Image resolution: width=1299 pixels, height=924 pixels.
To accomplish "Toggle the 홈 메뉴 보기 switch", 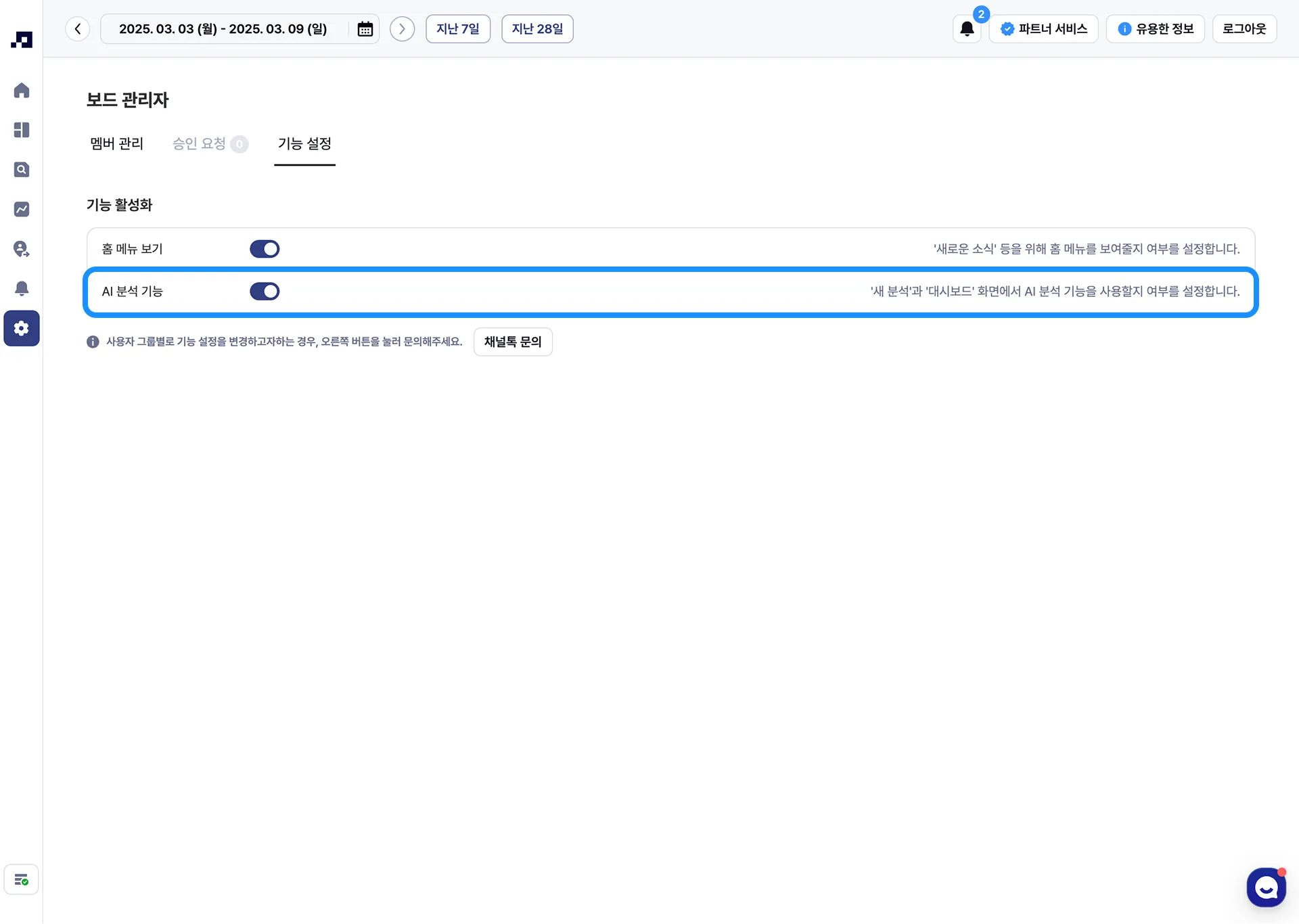I will coord(265,249).
